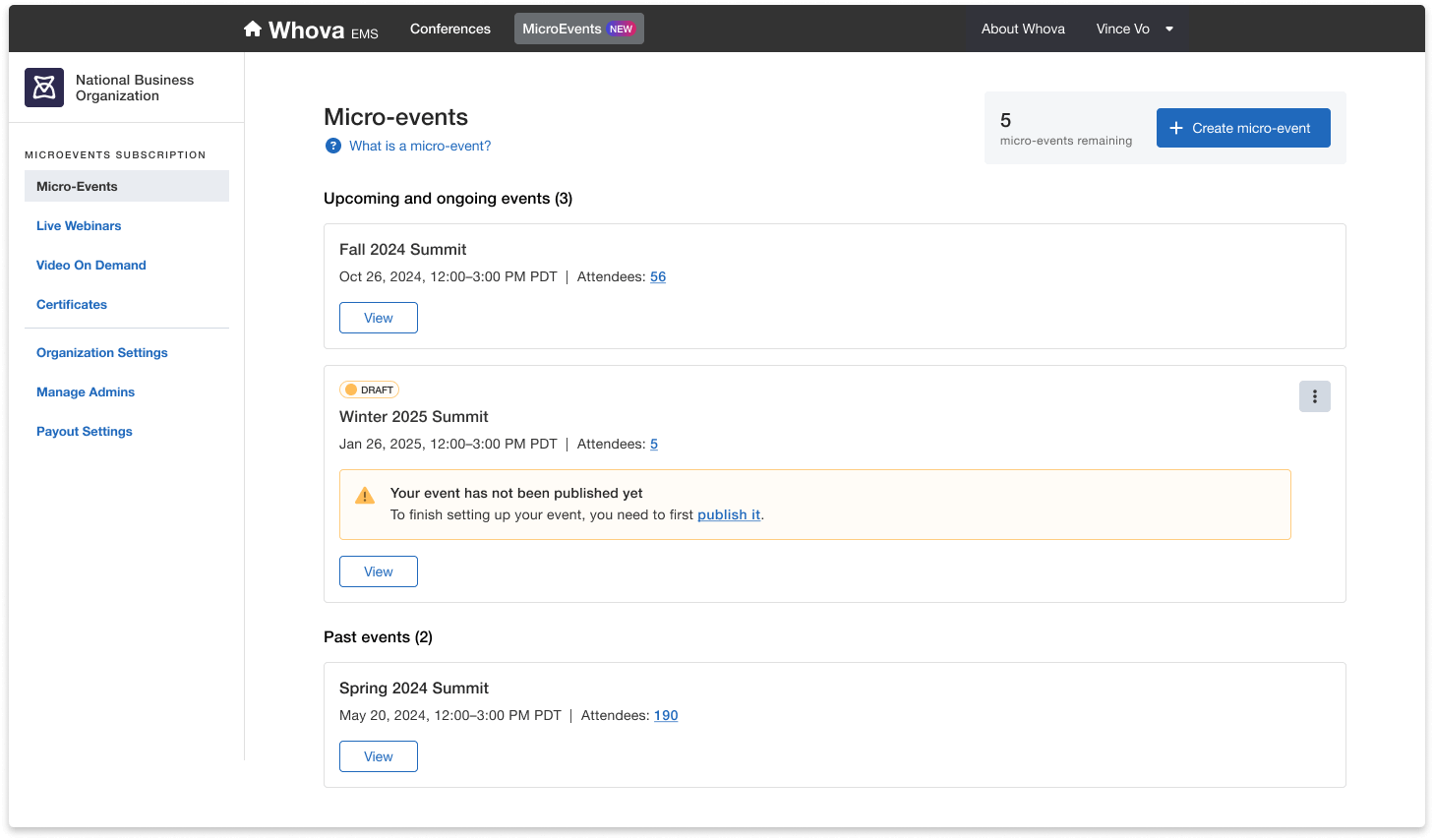Viewport: 1434px width, 840px height.
Task: Click the Whova home icon
Action: (x=253, y=30)
